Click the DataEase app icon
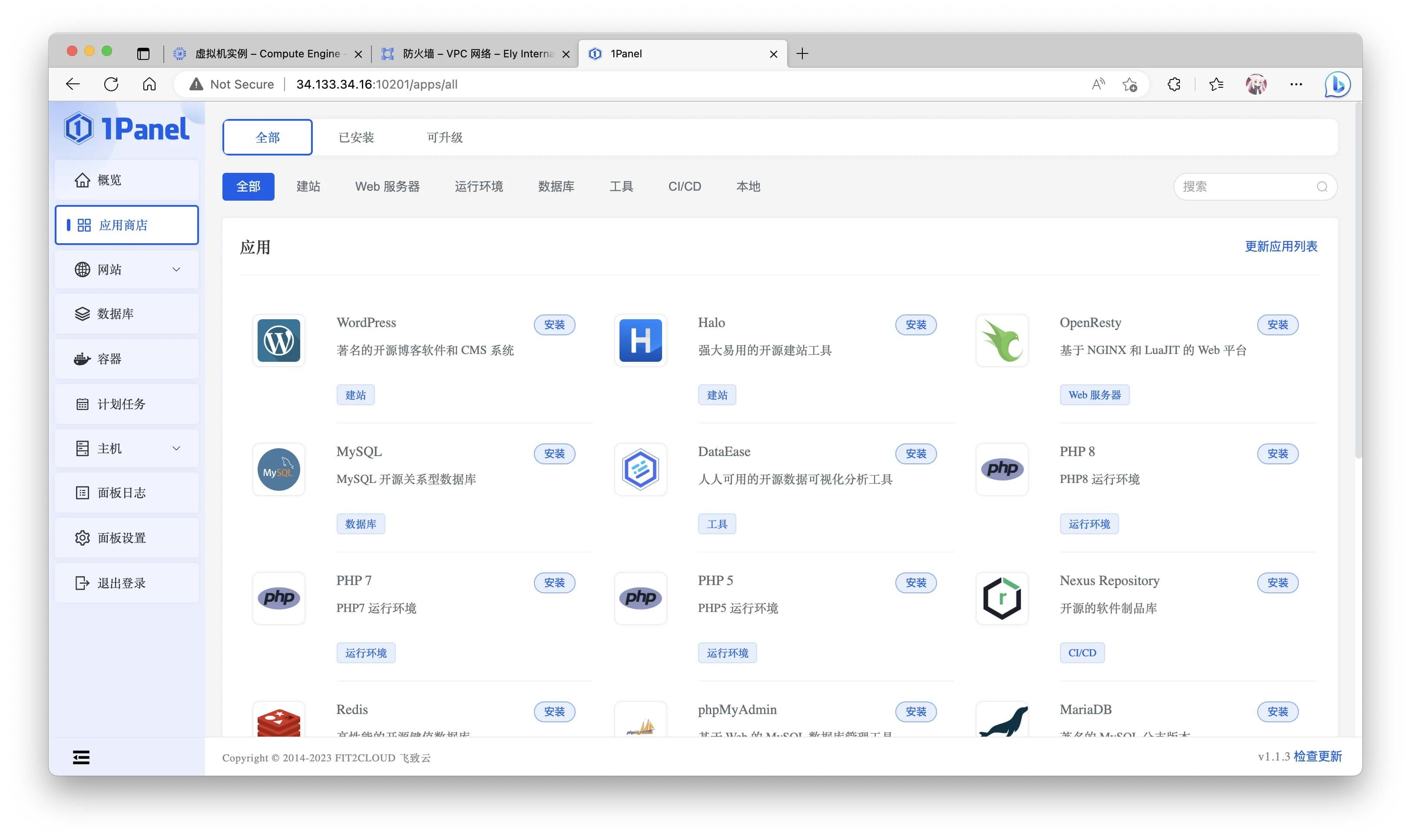 (640, 469)
